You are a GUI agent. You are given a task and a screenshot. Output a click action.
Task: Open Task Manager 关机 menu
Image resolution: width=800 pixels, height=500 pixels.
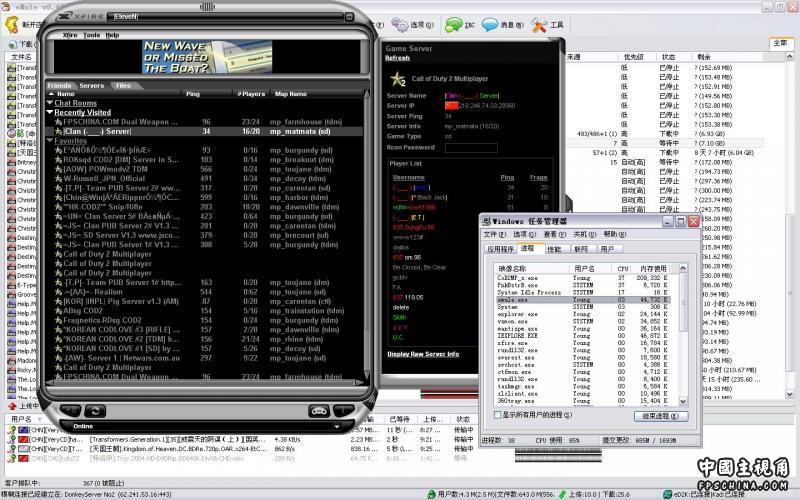(x=585, y=234)
